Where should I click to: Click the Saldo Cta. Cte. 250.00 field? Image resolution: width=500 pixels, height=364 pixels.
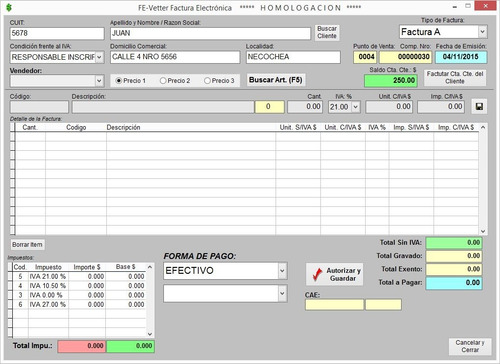pyautogui.click(x=391, y=81)
